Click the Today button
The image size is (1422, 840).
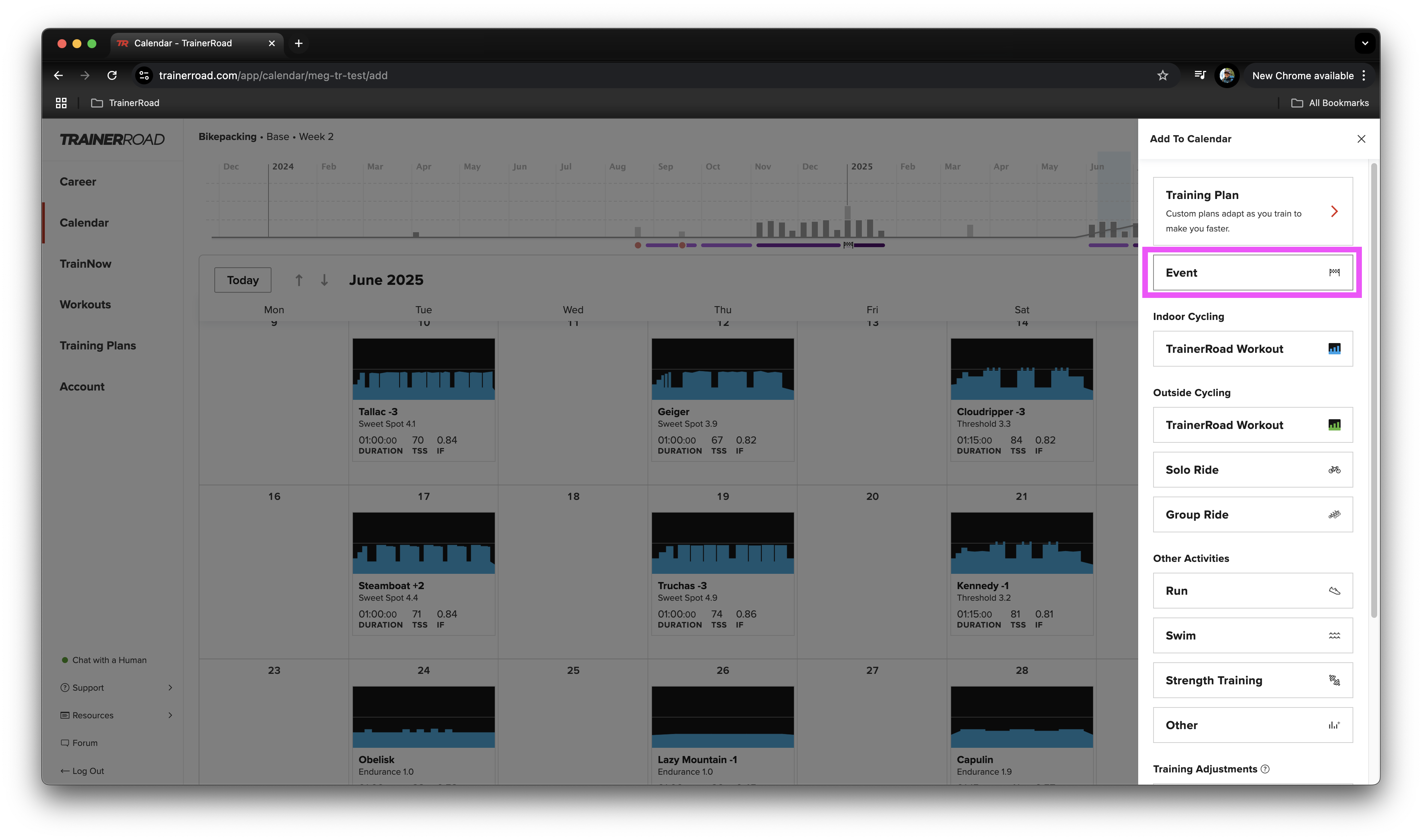243,280
